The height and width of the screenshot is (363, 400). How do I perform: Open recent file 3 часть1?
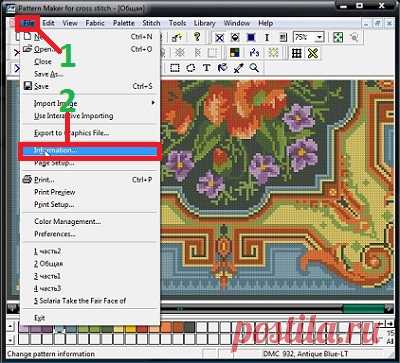pyautogui.click(x=90, y=276)
